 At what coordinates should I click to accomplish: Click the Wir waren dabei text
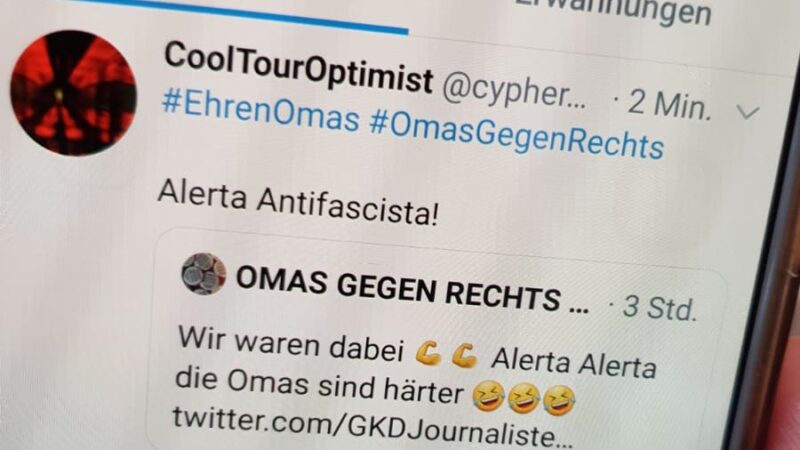(x=291, y=344)
